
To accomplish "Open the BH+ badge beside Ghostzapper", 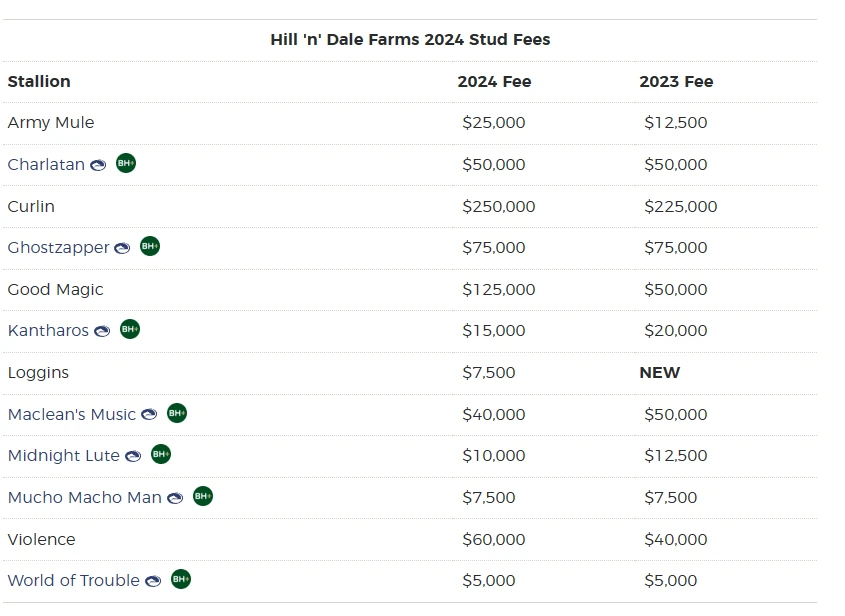I will click(x=150, y=246).
